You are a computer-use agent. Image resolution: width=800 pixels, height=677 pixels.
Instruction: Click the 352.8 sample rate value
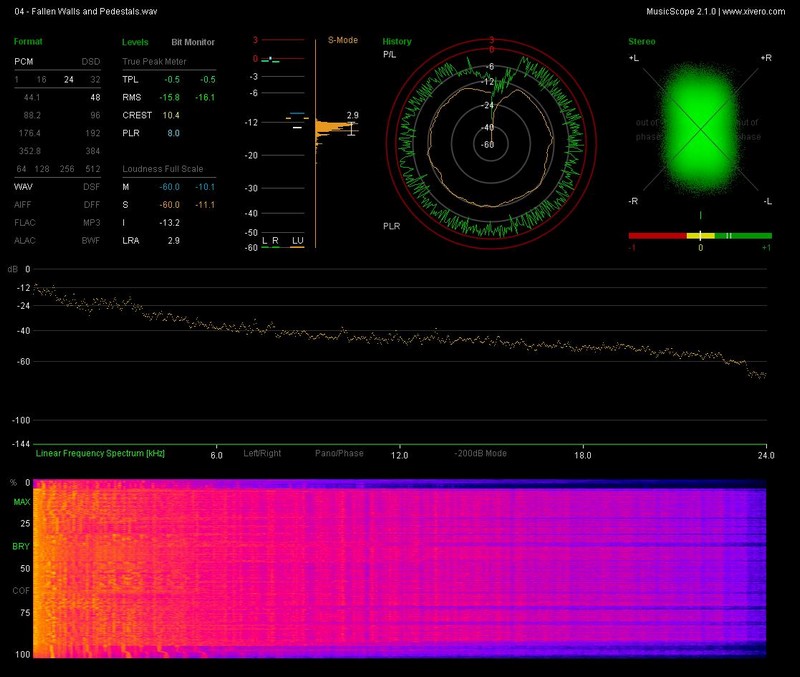(x=30, y=151)
